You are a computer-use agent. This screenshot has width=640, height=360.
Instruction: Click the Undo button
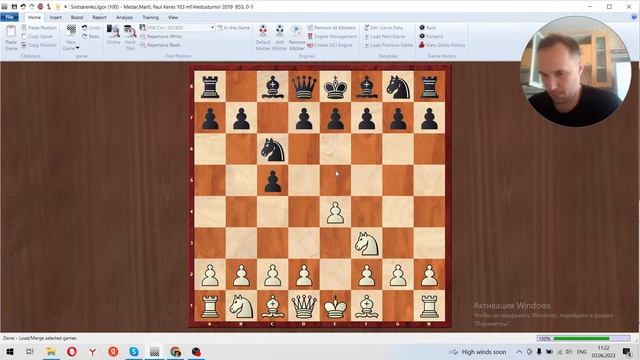click(91, 28)
